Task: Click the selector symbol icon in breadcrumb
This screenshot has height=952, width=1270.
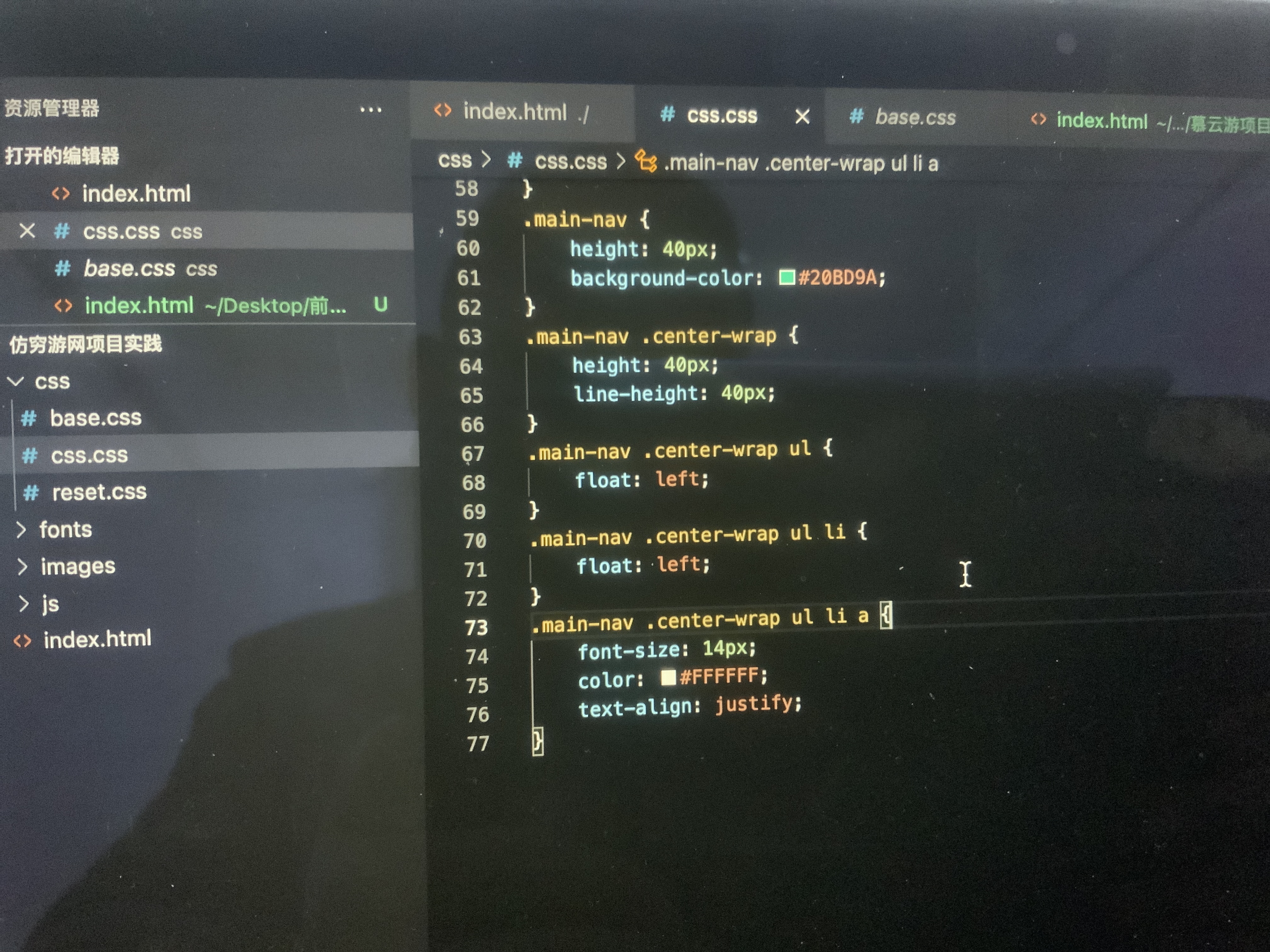Action: (646, 161)
